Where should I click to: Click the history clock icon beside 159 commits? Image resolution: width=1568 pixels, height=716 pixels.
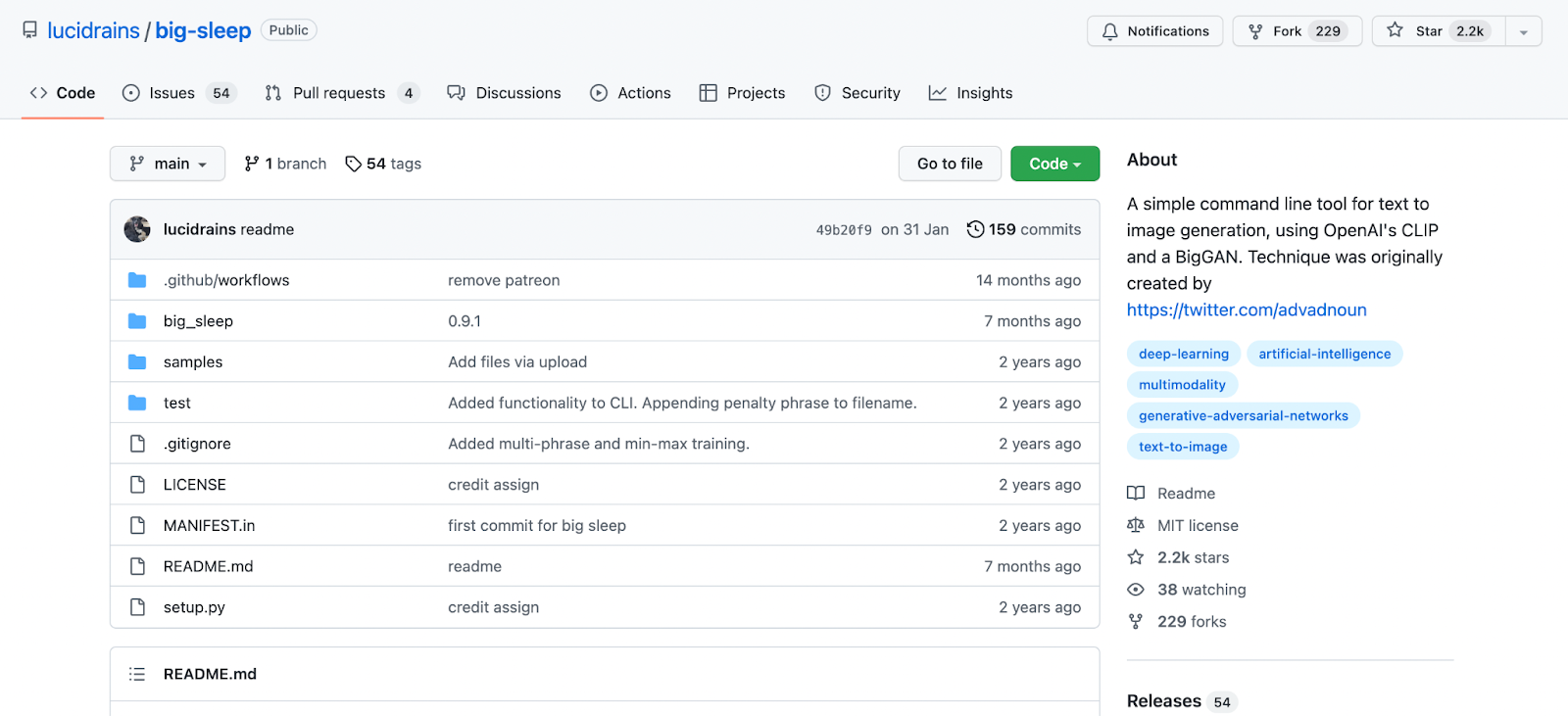point(975,229)
